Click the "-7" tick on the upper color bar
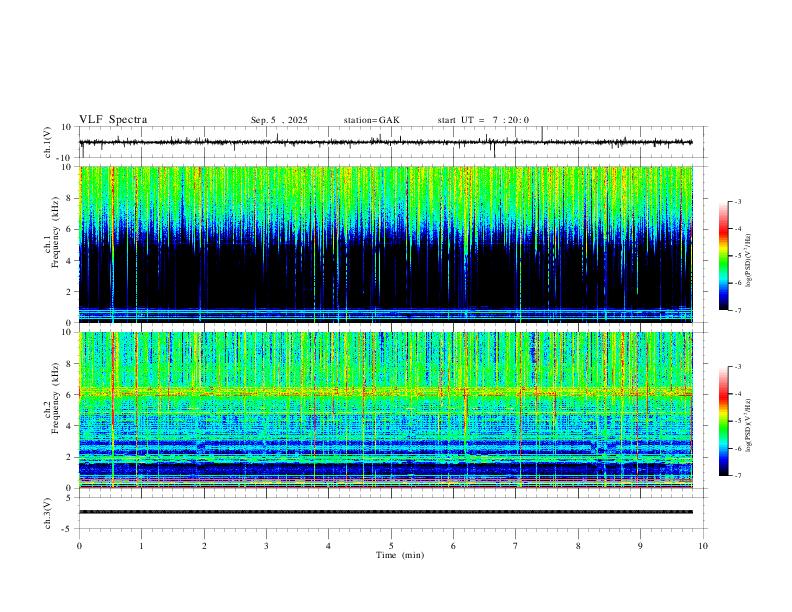This screenshot has height=612, width=792. [737, 311]
